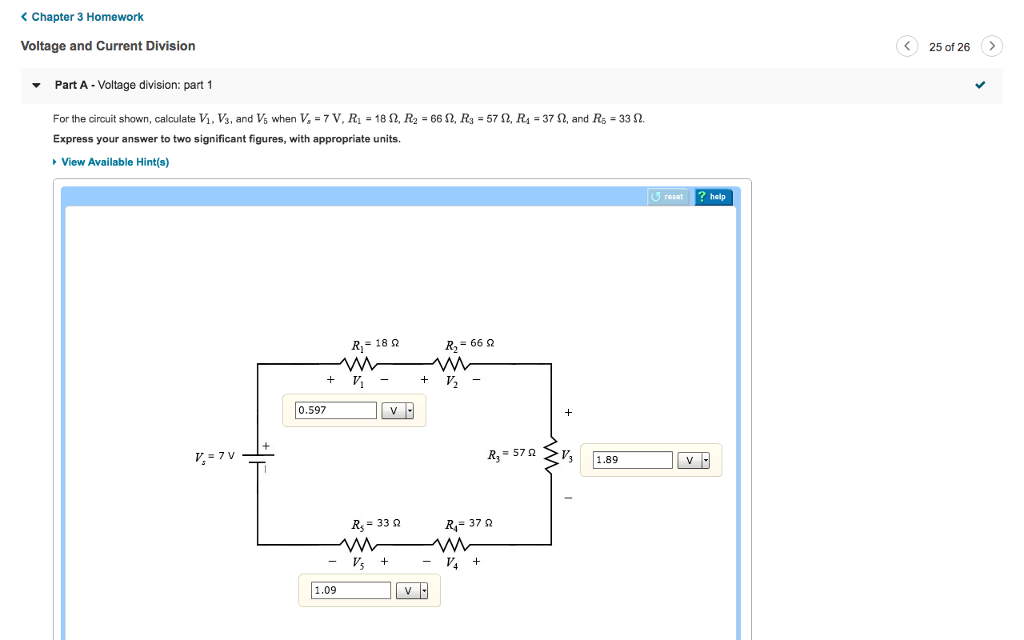Click left arrow to return to item 24
This screenshot has height=640, width=1024.
tap(907, 46)
